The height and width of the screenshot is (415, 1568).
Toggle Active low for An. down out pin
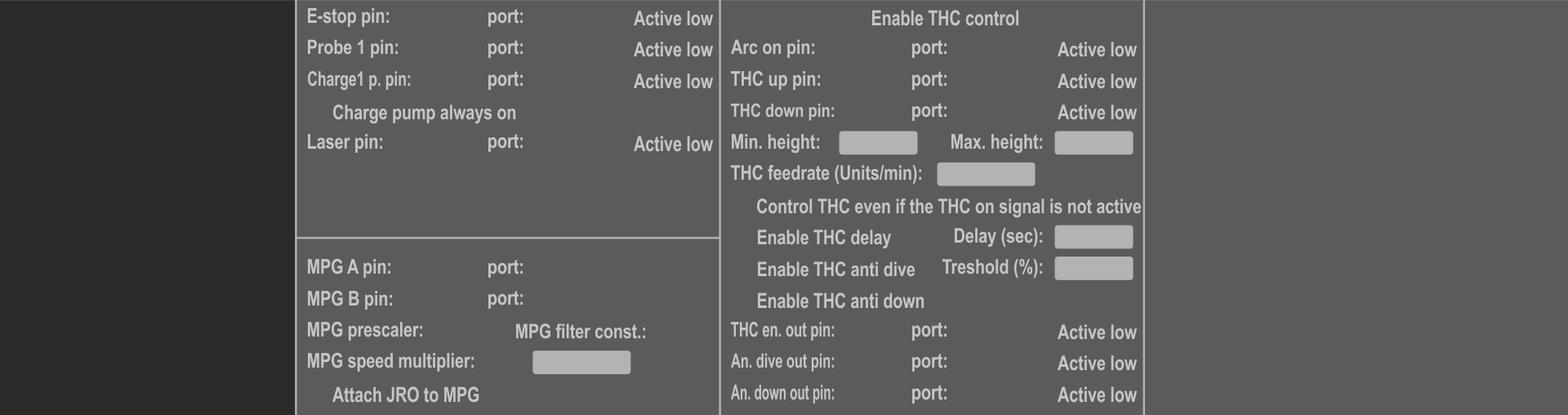point(1097,395)
